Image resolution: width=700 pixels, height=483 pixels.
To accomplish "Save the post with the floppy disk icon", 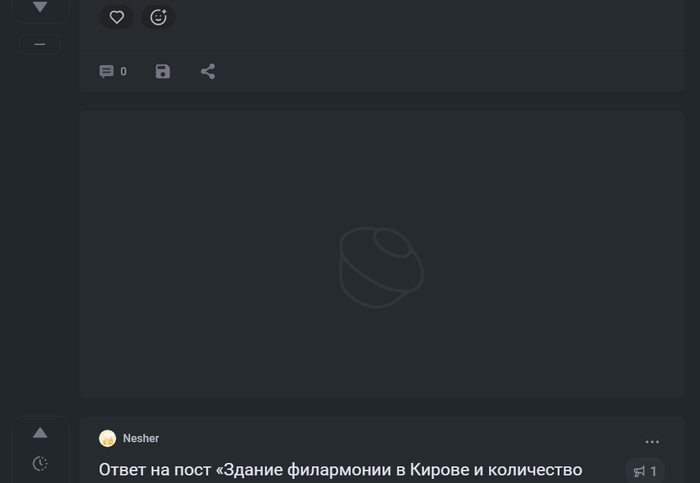I will [x=163, y=72].
